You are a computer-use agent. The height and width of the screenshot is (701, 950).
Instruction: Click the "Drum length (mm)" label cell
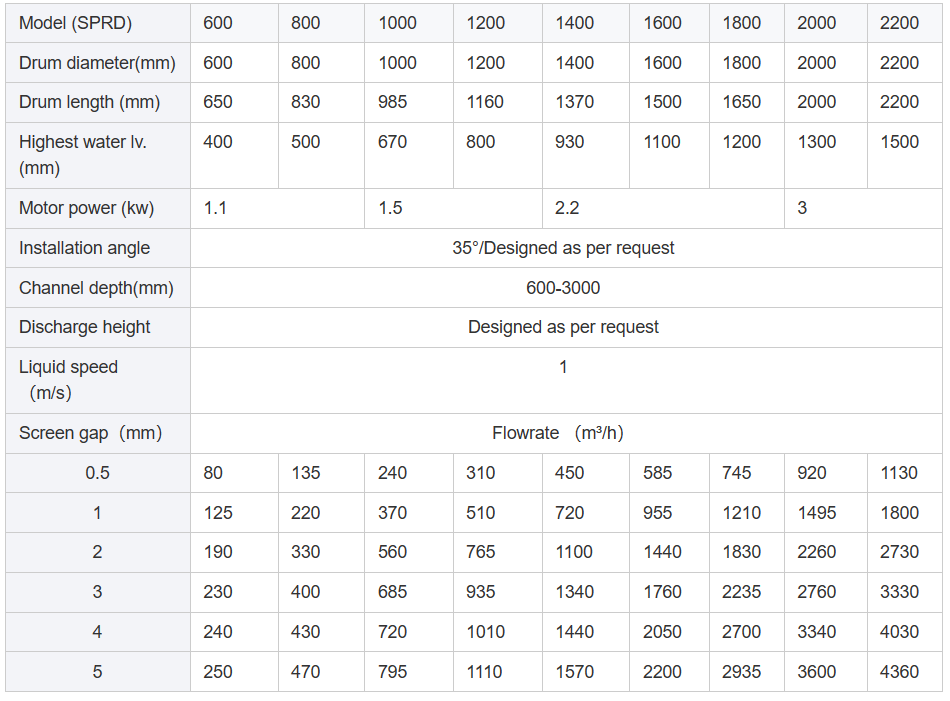[89, 102]
